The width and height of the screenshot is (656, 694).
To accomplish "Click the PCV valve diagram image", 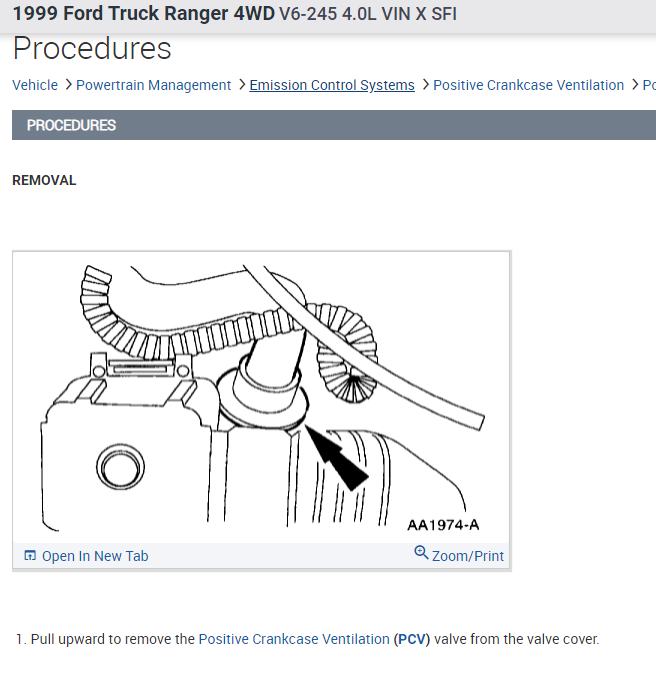I will click(x=261, y=397).
